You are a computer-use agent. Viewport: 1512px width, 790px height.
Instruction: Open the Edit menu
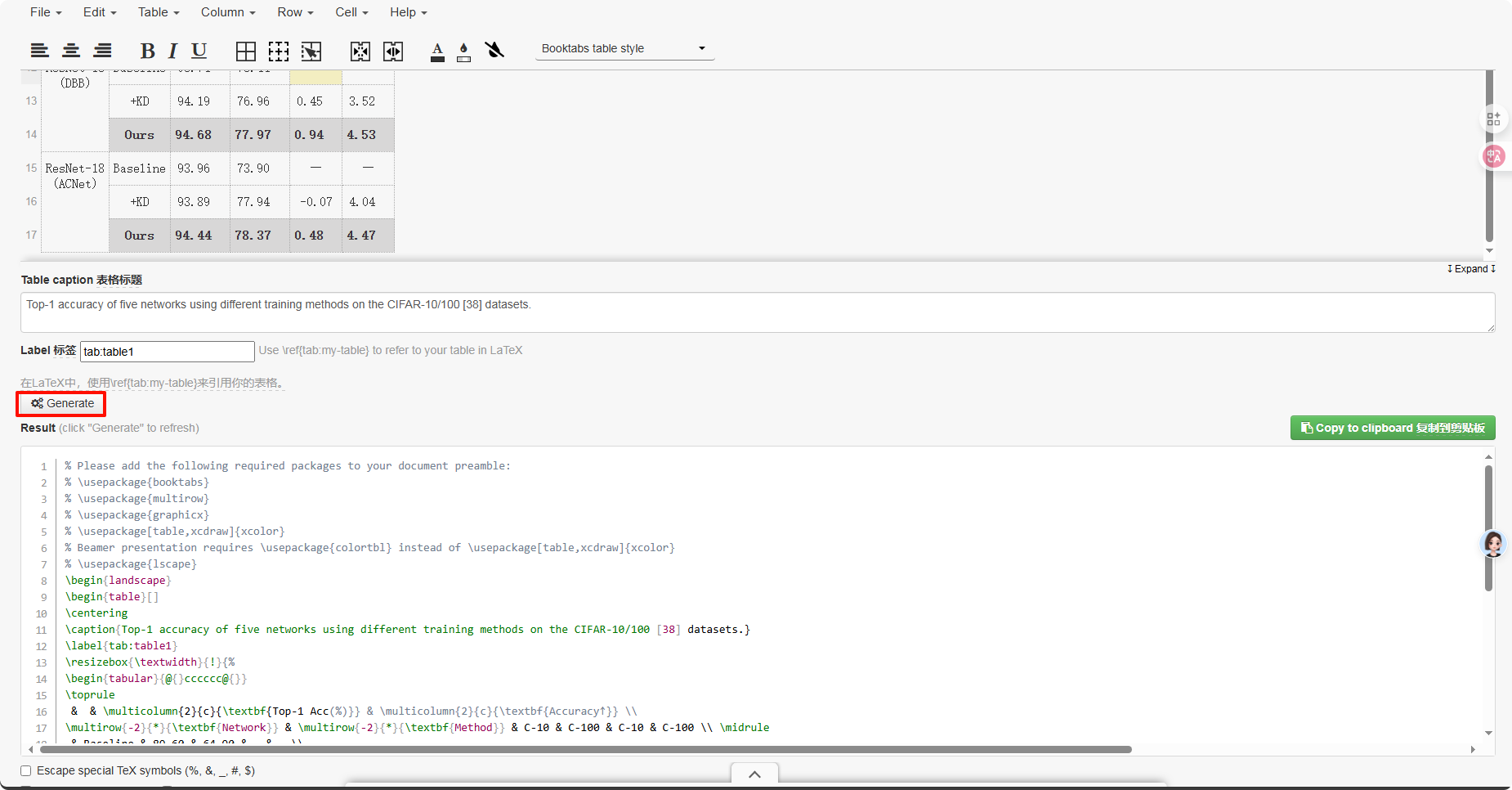click(x=100, y=12)
